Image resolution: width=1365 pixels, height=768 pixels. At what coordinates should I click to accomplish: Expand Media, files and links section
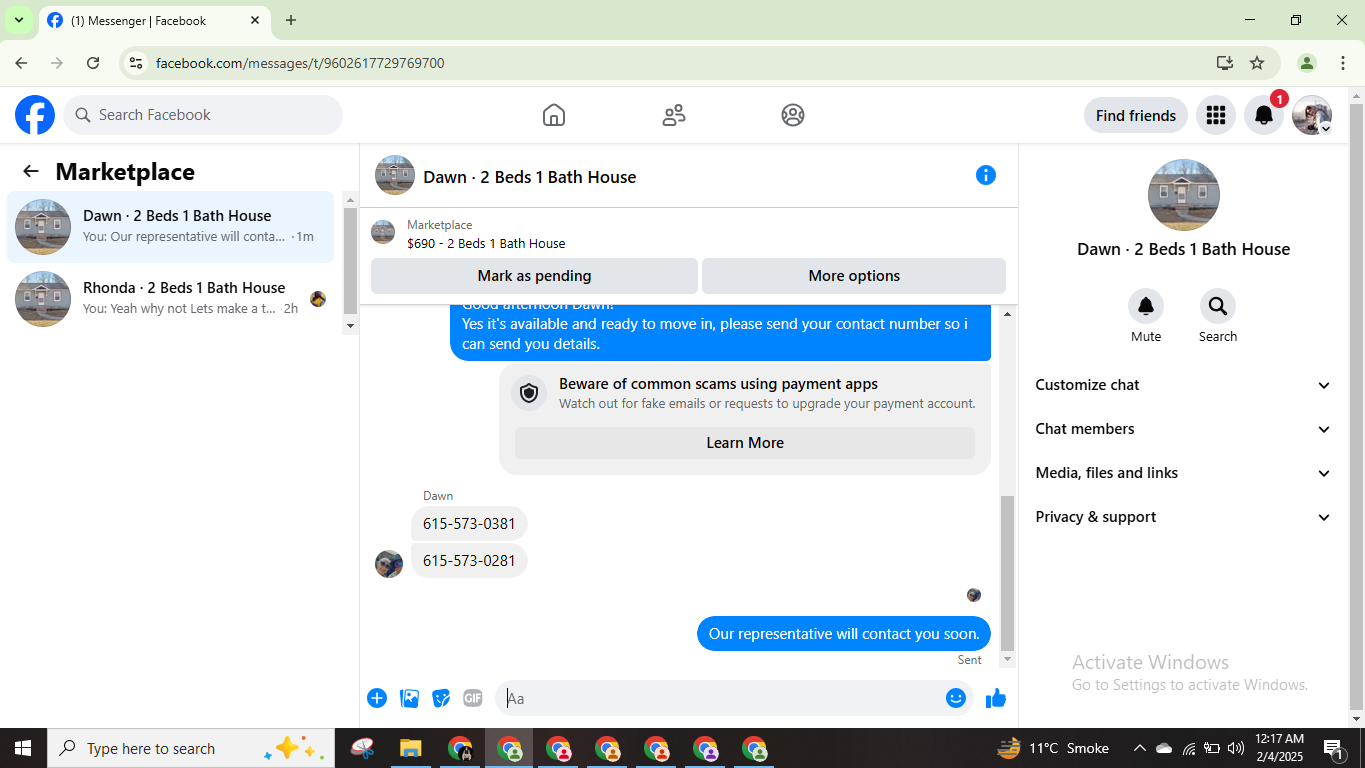pos(1183,473)
